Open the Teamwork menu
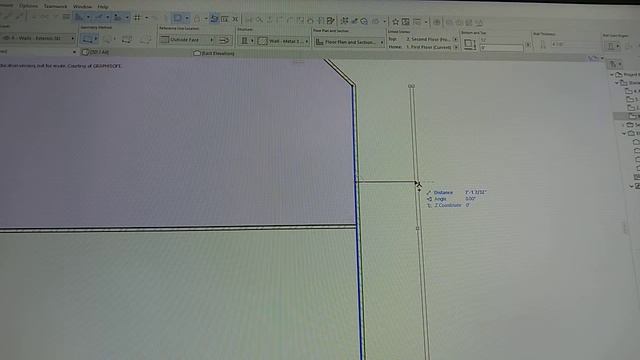The height and width of the screenshot is (360, 640). (x=55, y=7)
